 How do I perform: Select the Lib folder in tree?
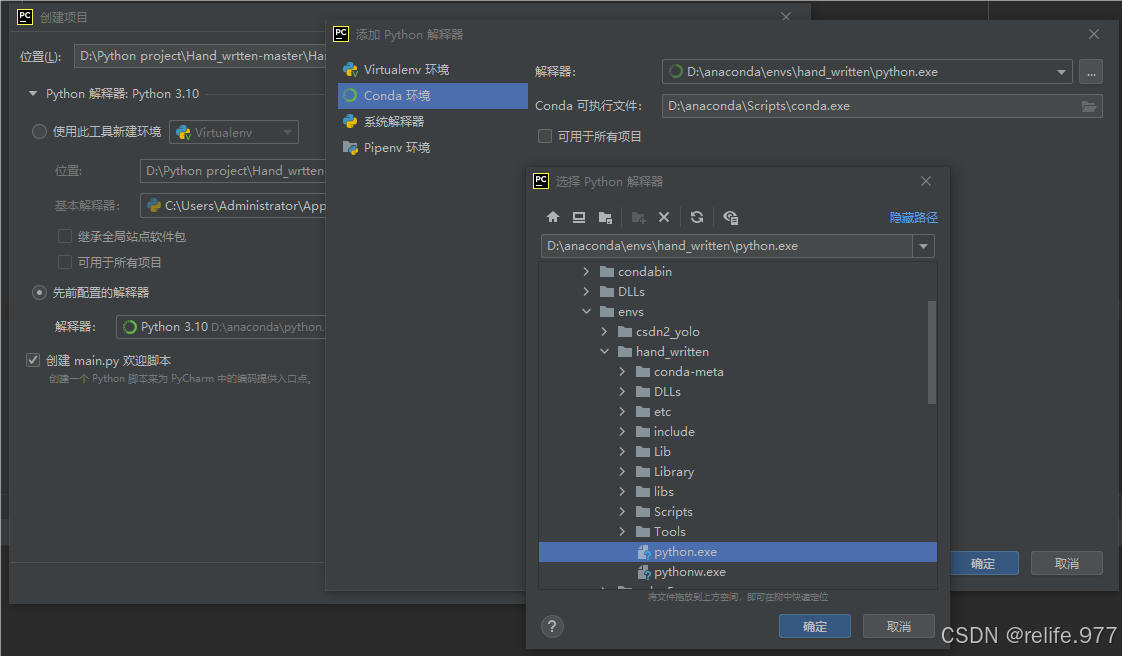[738, 452]
